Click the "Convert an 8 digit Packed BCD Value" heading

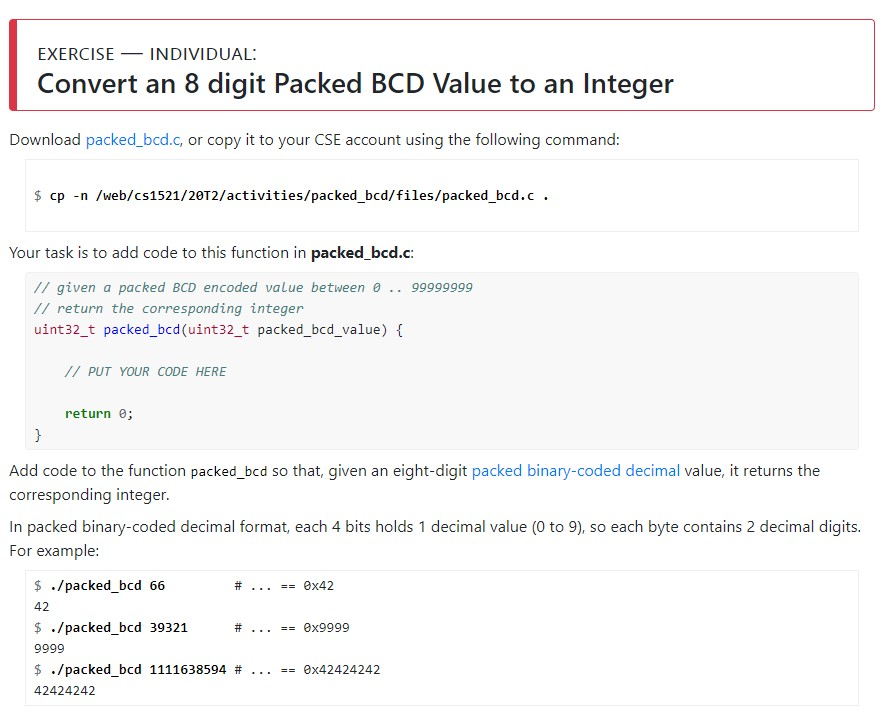(355, 83)
